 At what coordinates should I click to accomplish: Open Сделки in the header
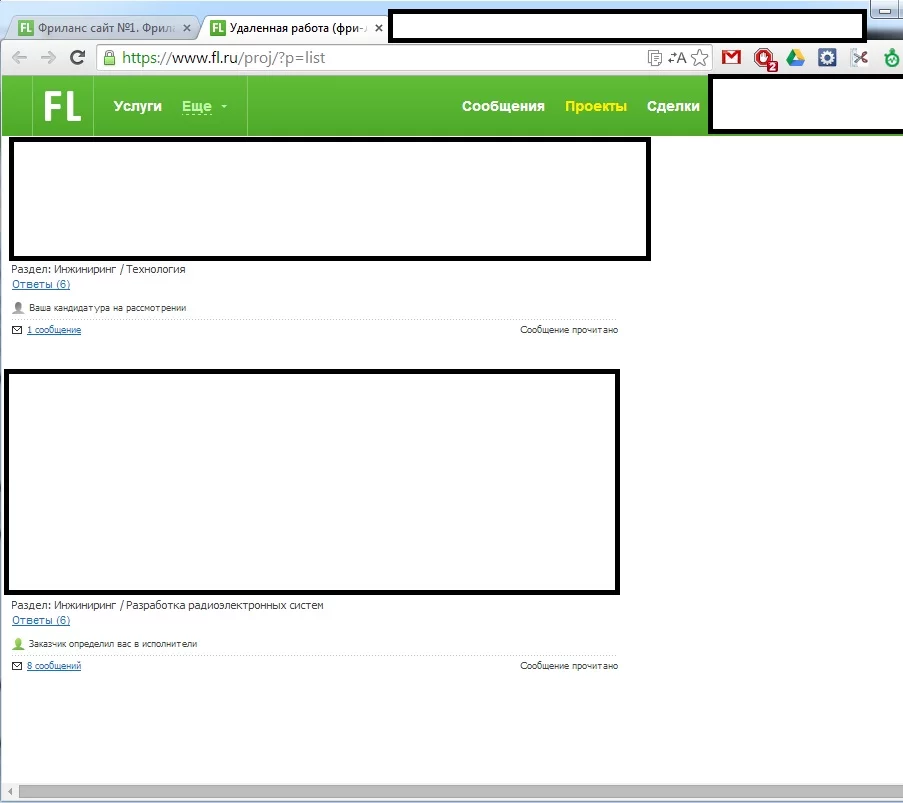click(673, 106)
